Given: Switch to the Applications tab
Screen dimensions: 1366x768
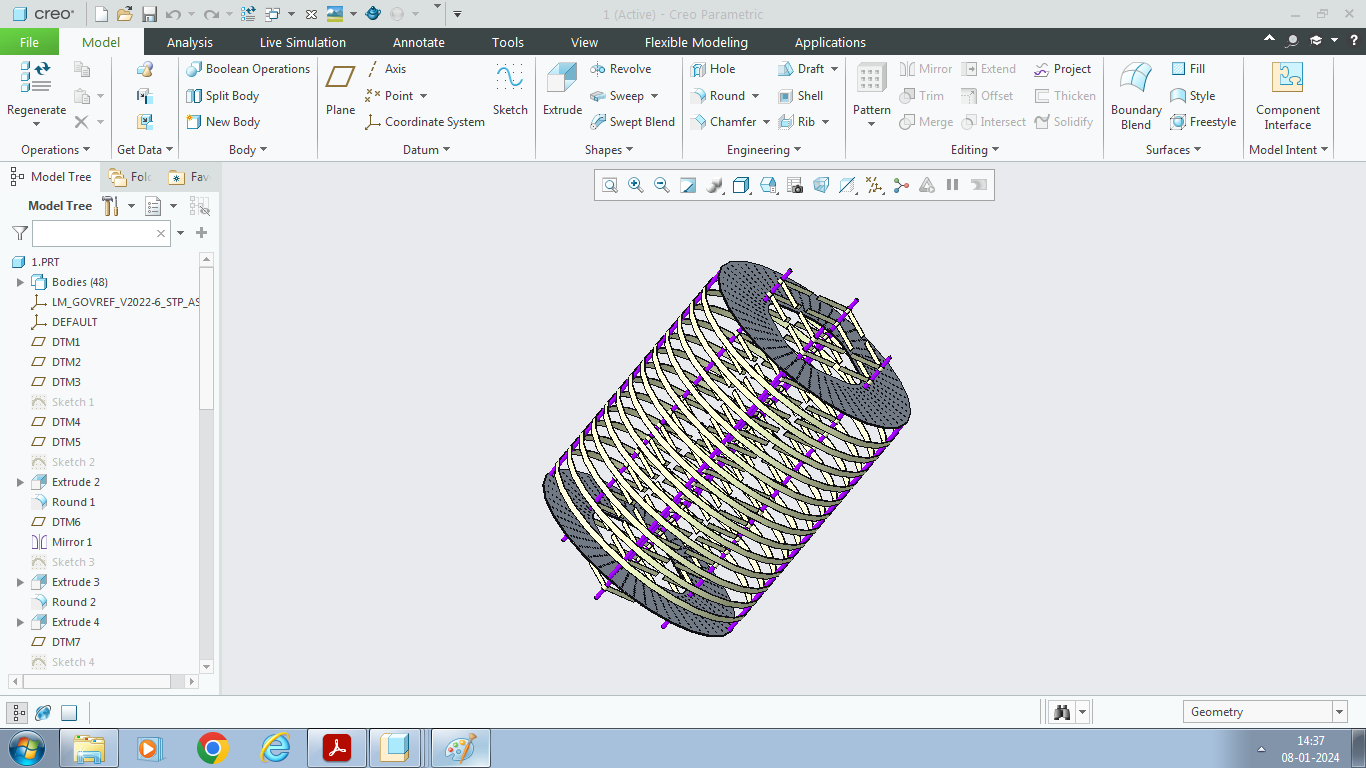Looking at the screenshot, I should click(830, 42).
